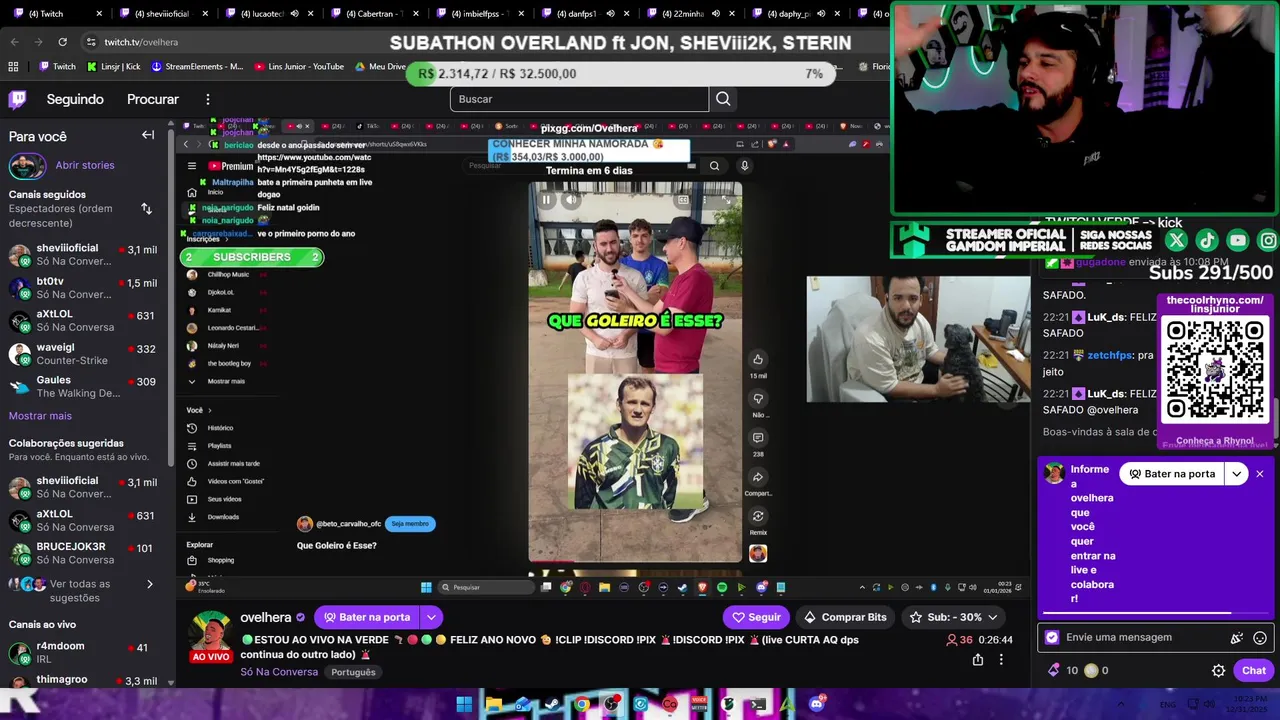
Task: Click the Twitch logo home icon
Action: (17, 99)
